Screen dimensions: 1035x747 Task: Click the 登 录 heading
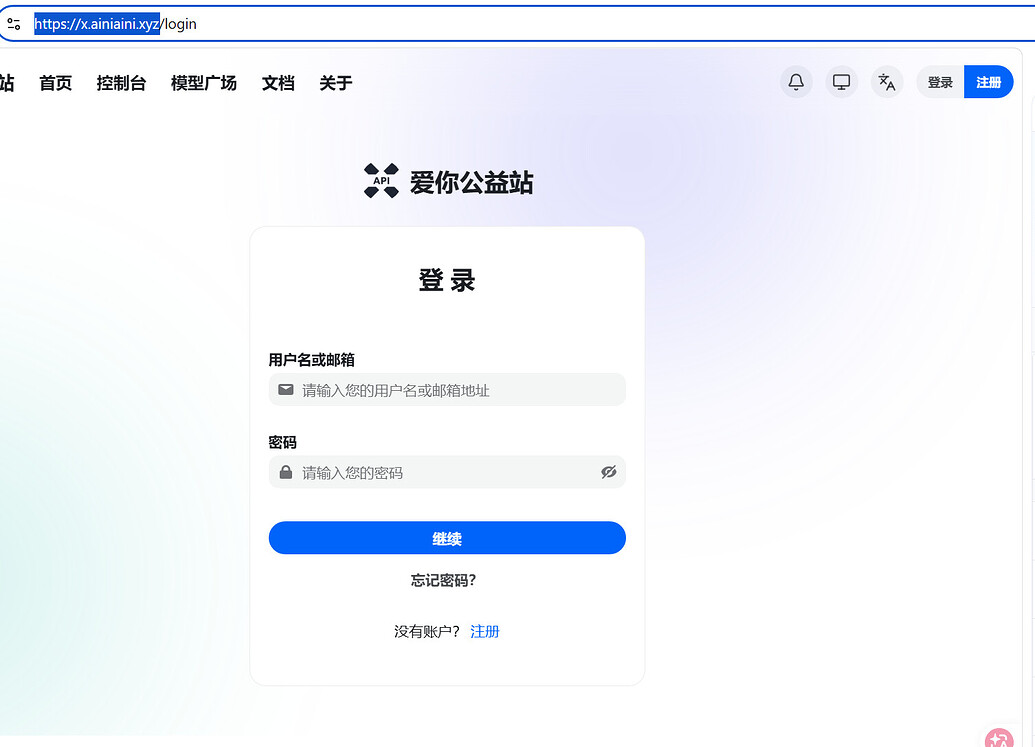pyautogui.click(x=447, y=280)
